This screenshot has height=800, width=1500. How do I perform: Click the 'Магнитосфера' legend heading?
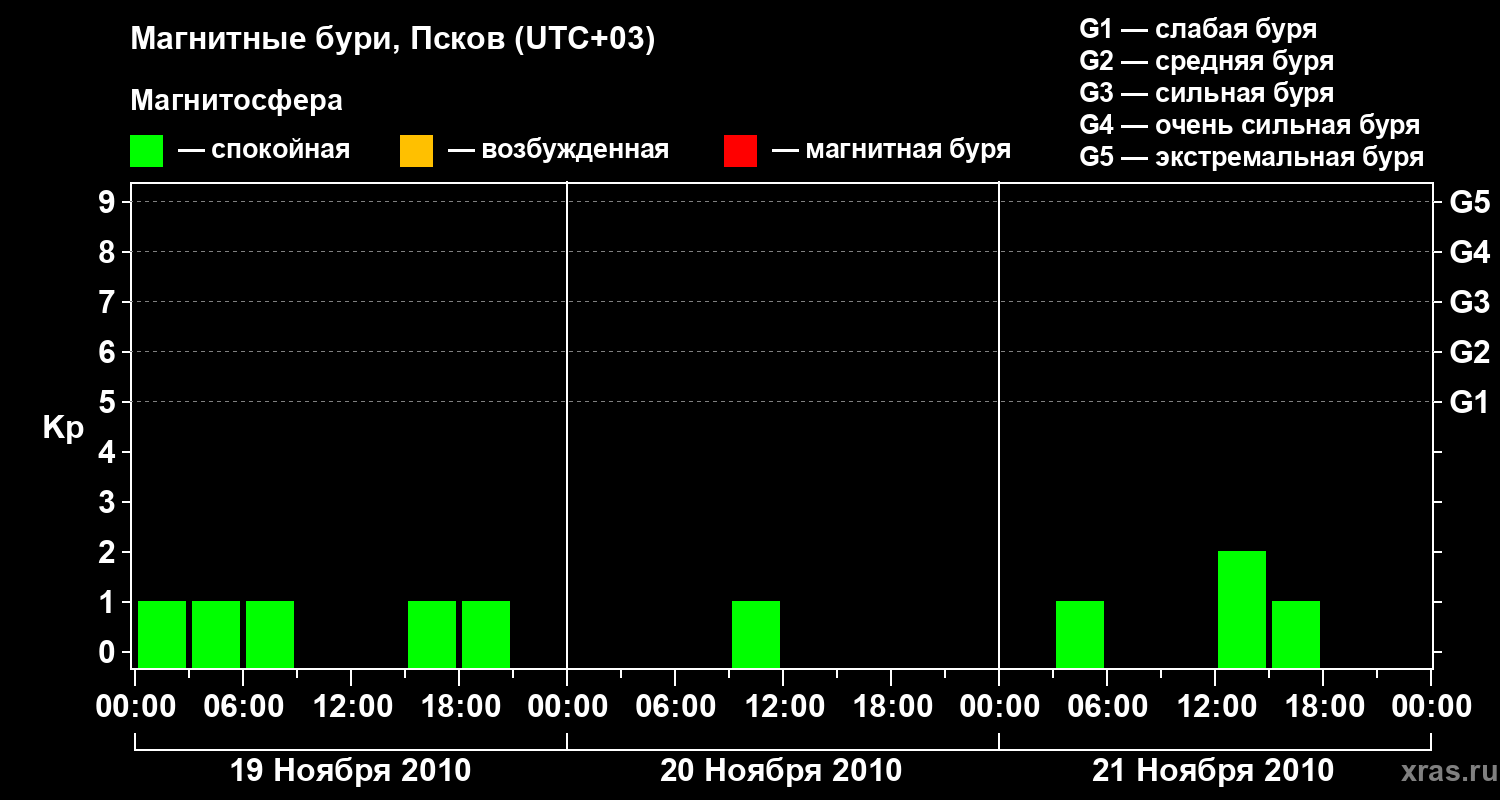pyautogui.click(x=237, y=101)
